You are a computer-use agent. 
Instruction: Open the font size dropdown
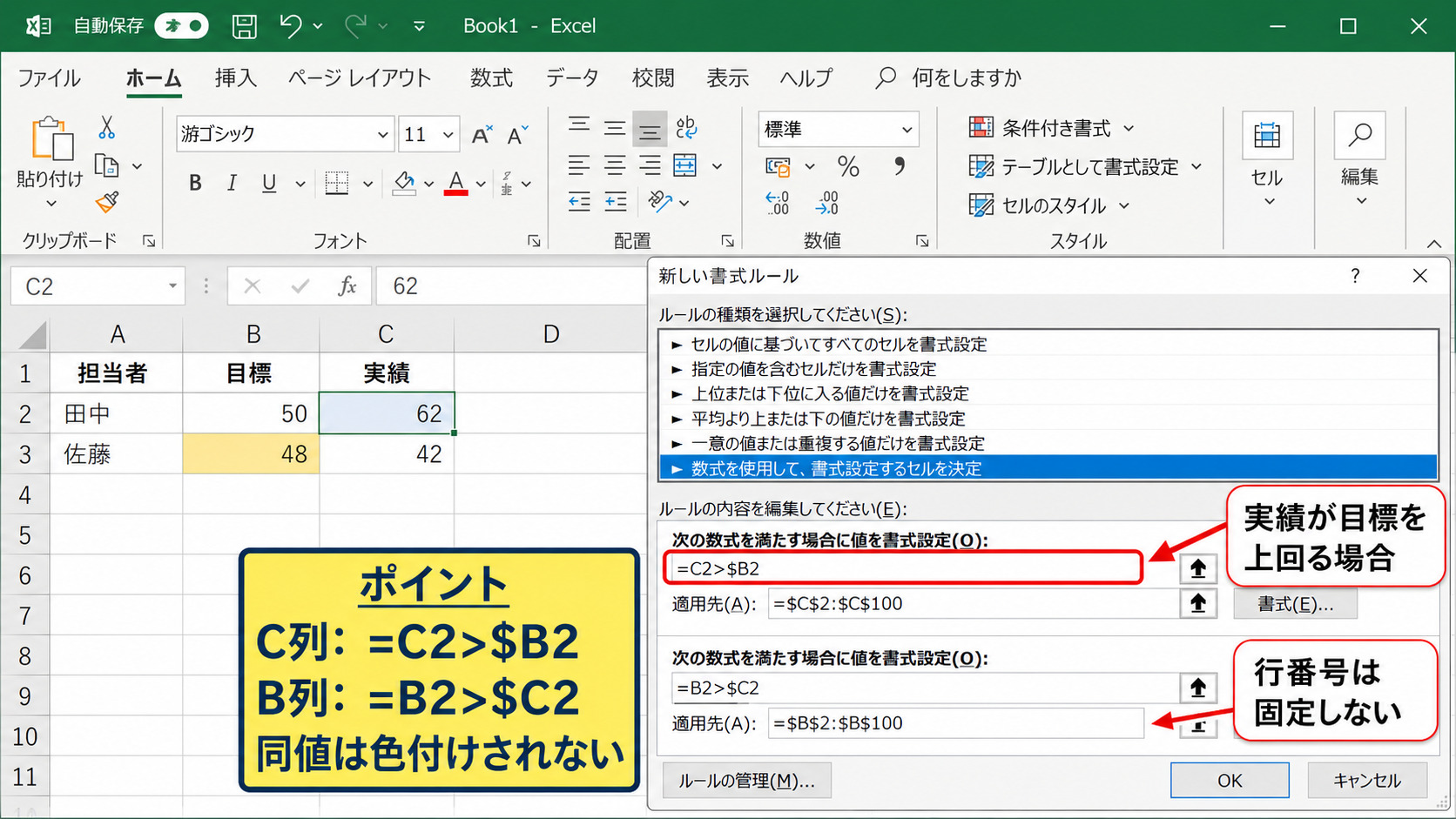tap(448, 135)
